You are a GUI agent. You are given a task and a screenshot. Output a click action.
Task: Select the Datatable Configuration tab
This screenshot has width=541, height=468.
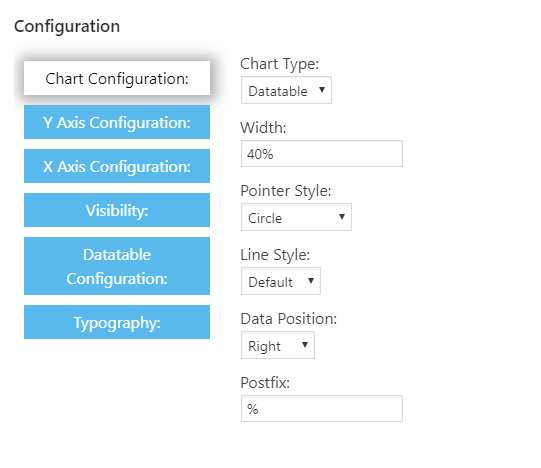[x=117, y=266]
